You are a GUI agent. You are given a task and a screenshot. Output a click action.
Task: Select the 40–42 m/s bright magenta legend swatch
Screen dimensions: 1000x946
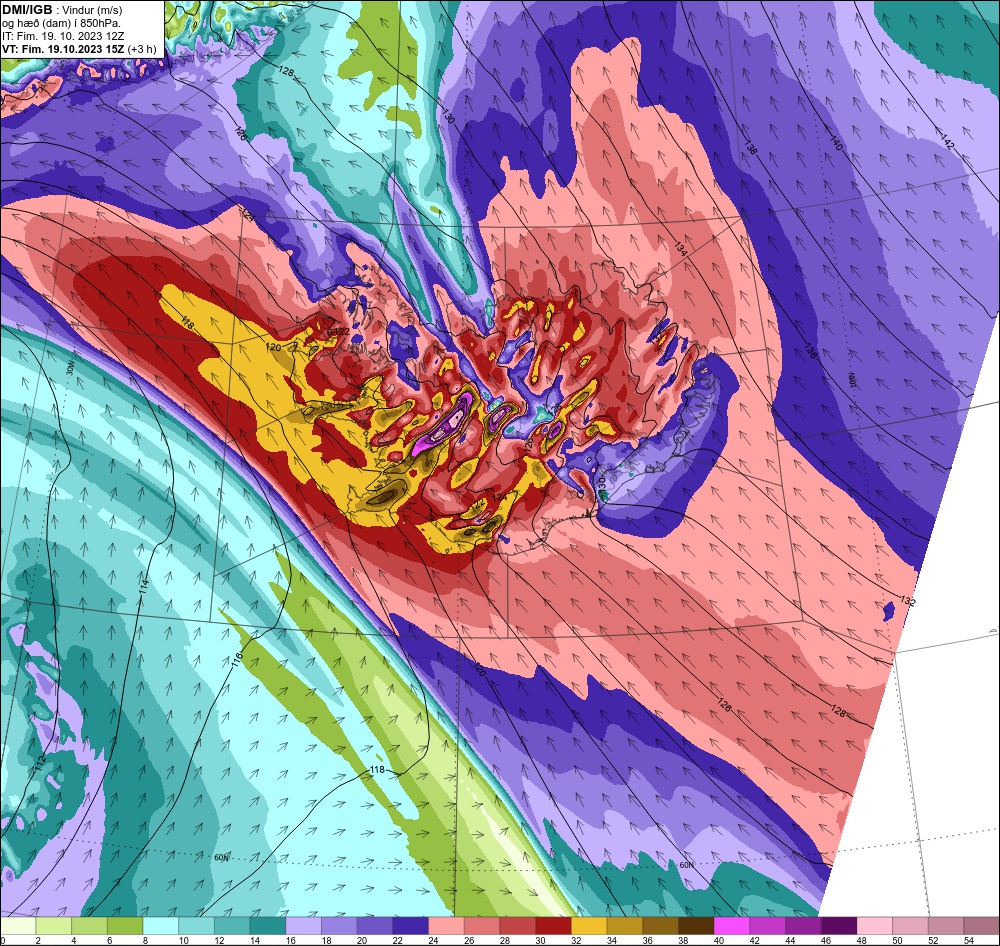click(732, 926)
